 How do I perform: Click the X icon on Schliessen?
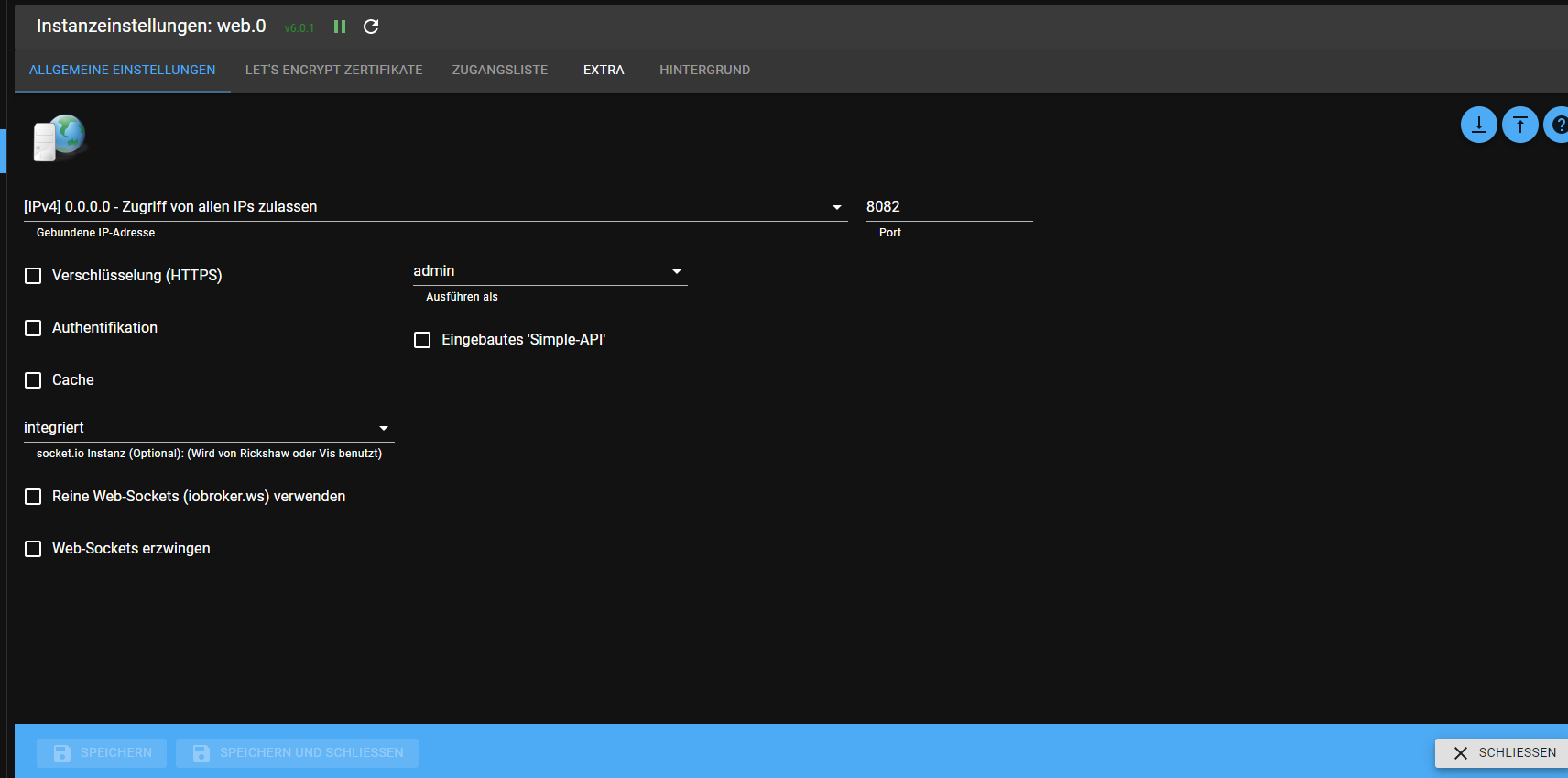(1461, 752)
